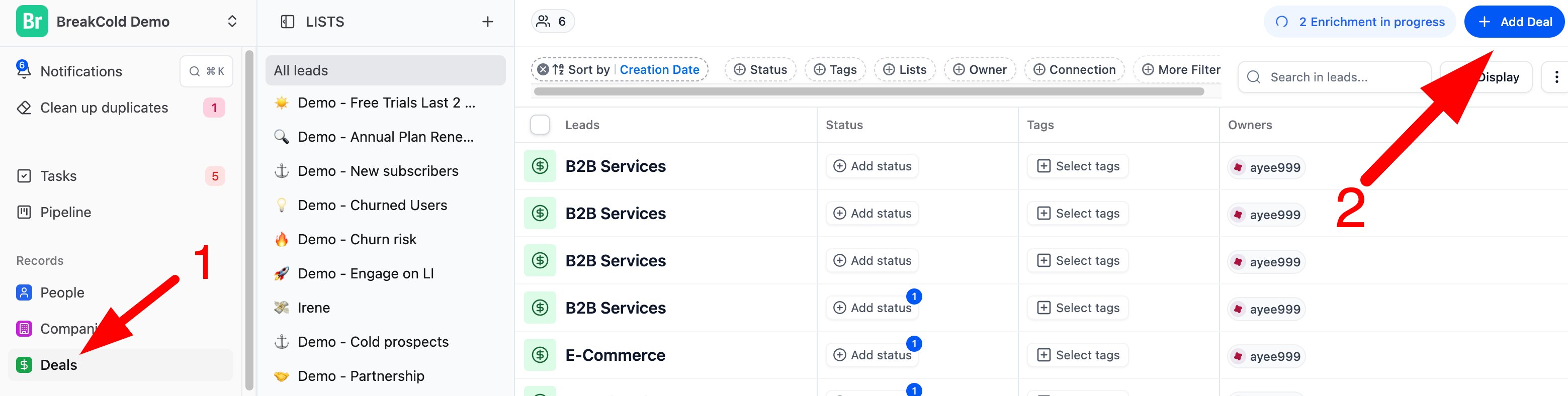The image size is (1568, 396).
Task: Click the Add Deal button
Action: coord(1514,22)
